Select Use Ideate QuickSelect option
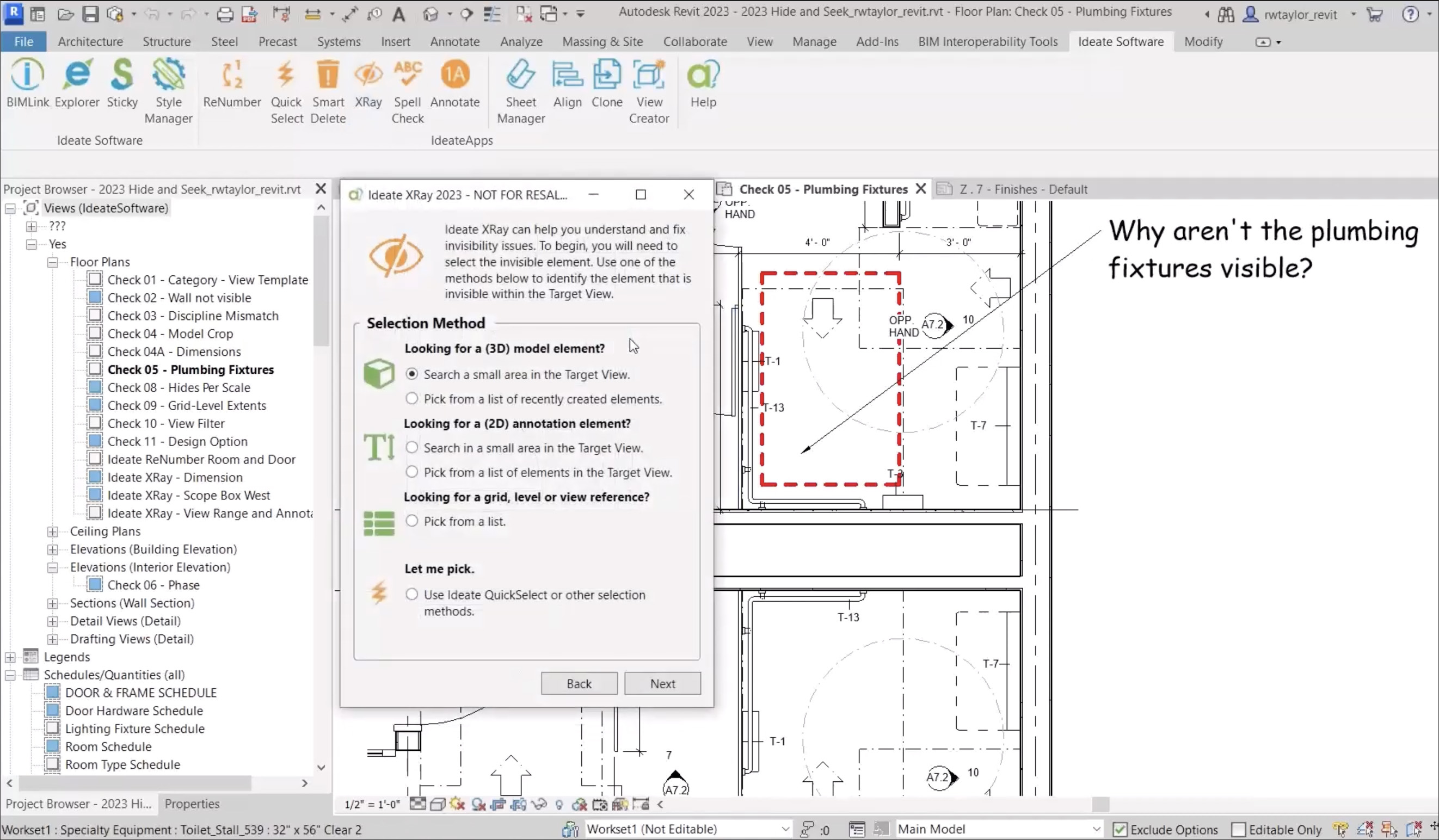The height and width of the screenshot is (840, 1439). [411, 594]
